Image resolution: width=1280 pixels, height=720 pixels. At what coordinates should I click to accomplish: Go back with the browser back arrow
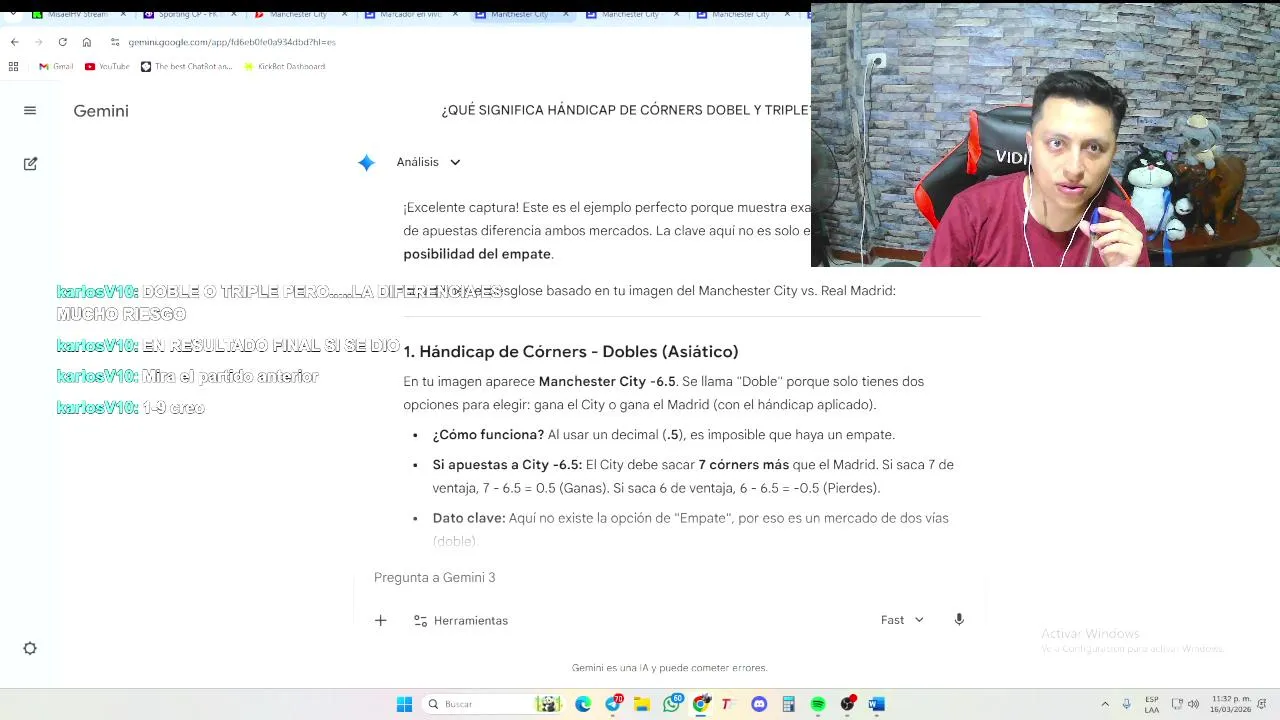tap(14, 42)
